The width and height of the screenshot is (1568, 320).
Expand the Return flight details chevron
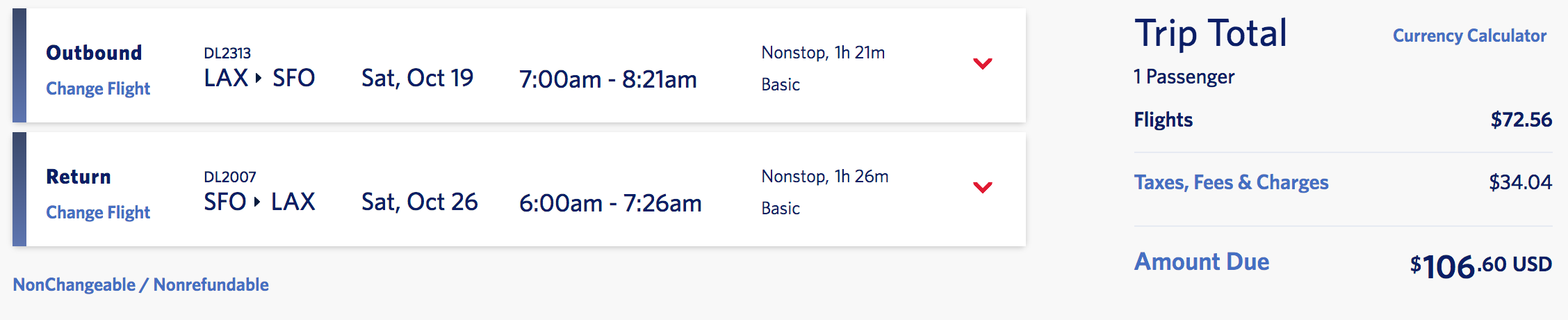pos(982,187)
